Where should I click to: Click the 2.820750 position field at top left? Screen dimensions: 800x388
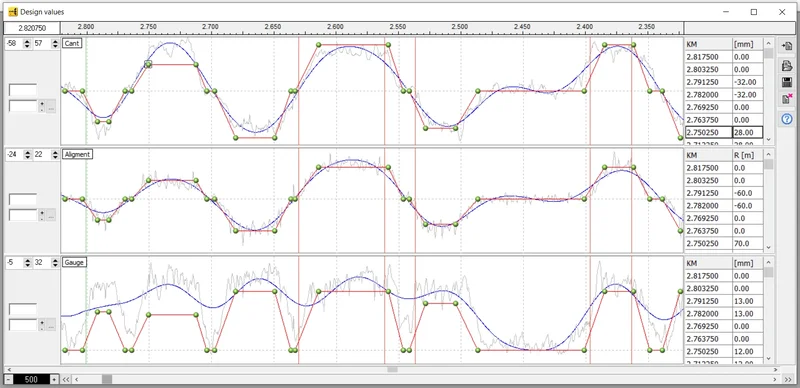tap(32, 29)
